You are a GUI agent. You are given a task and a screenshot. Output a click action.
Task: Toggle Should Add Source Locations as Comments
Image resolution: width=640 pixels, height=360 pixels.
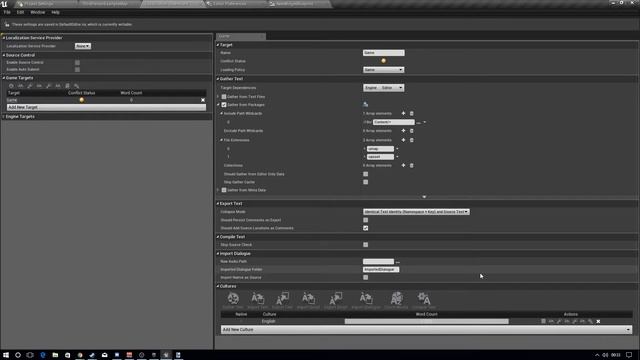(366, 228)
